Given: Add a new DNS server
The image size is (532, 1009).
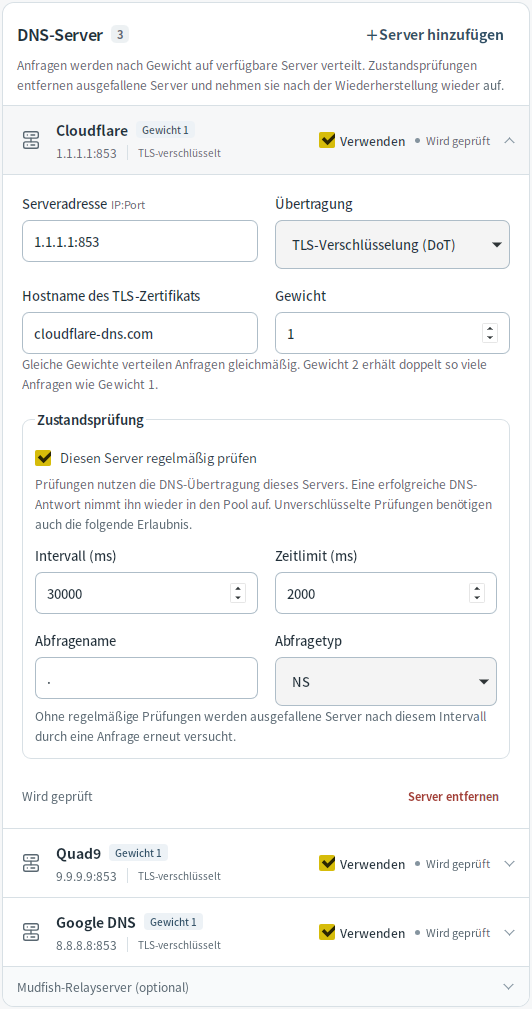Looking at the screenshot, I should (434, 35).
